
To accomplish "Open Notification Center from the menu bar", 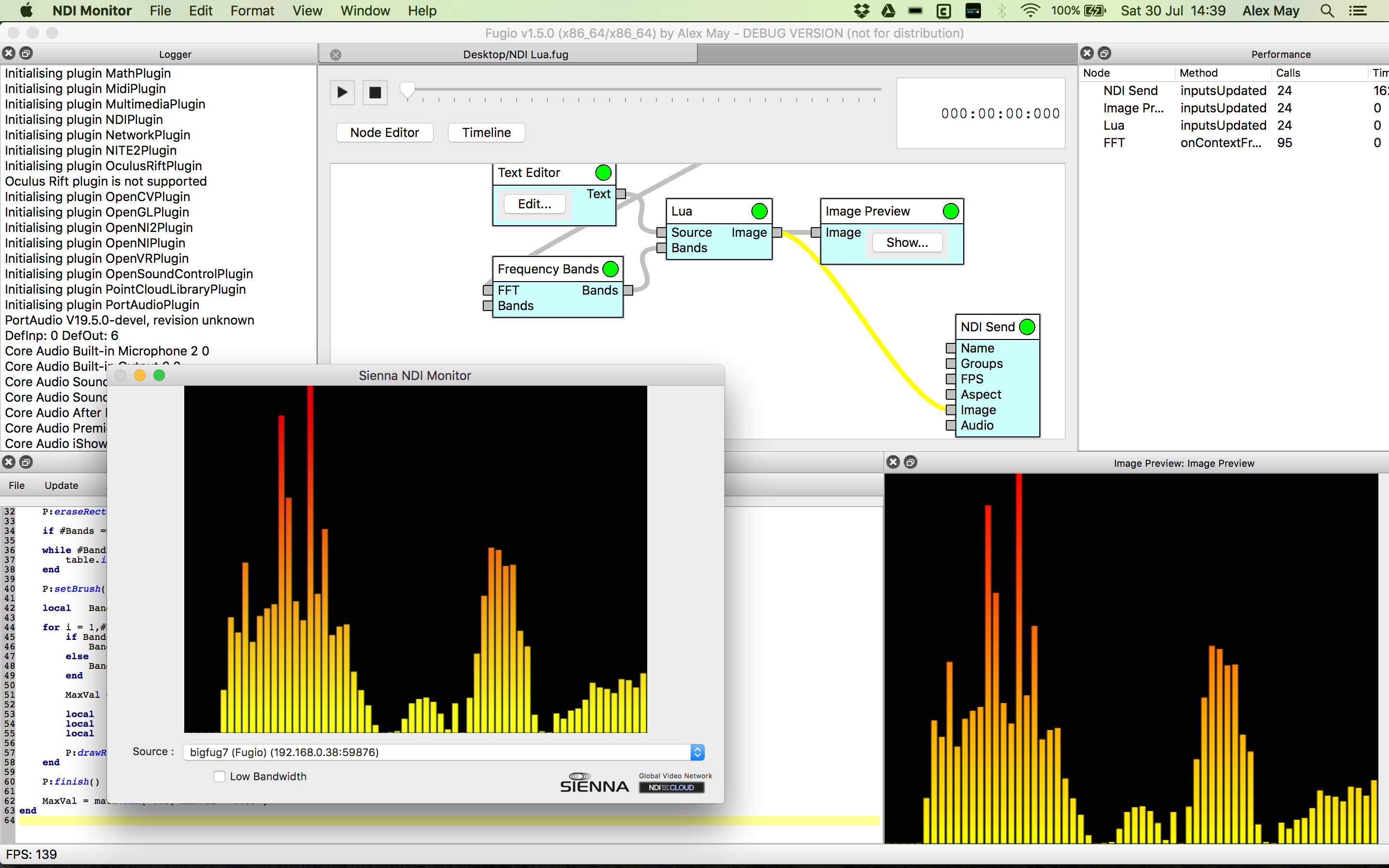I will (1358, 10).
